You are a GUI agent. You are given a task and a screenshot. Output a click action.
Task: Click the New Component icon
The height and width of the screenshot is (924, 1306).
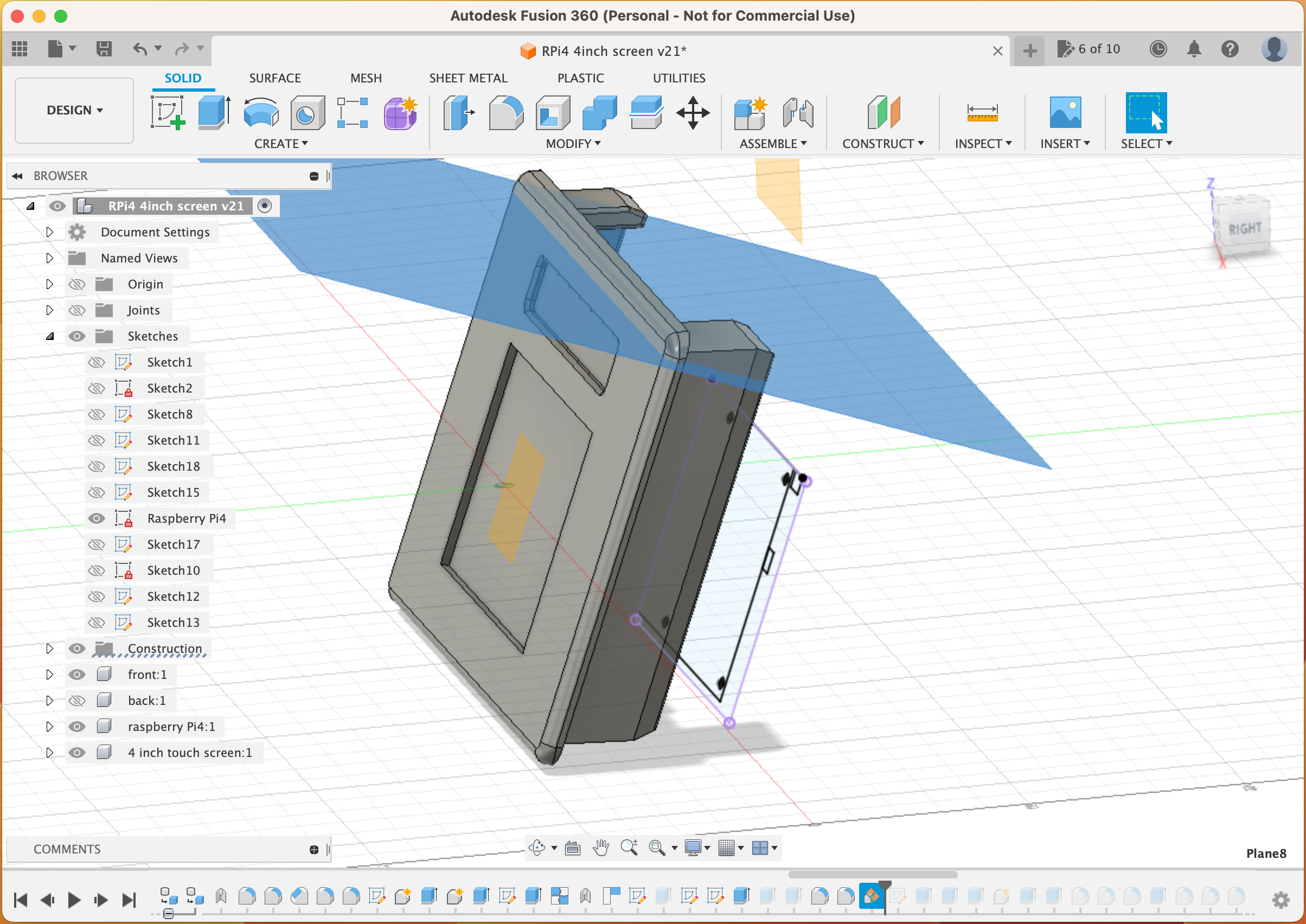pos(750,112)
